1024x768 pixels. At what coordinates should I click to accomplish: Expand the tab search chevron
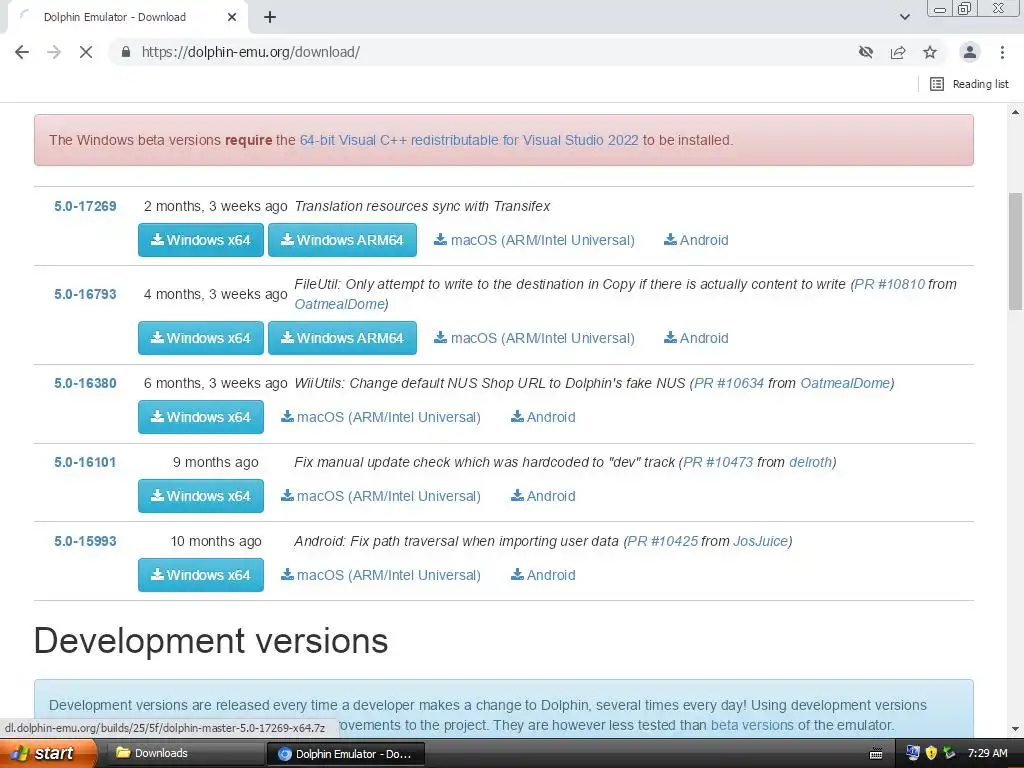pyautogui.click(x=904, y=18)
